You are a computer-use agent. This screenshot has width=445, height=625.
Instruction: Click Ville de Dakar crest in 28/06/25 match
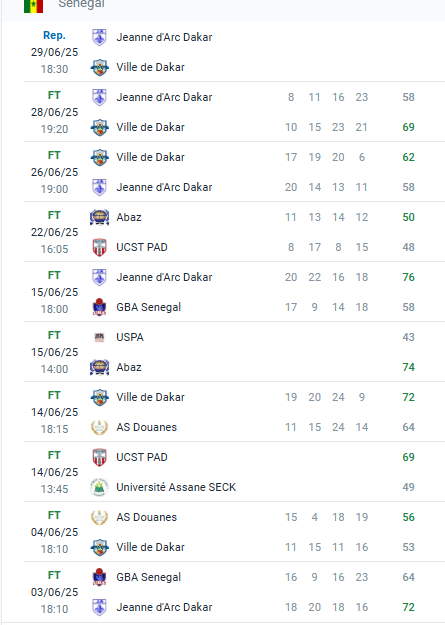click(x=99, y=128)
